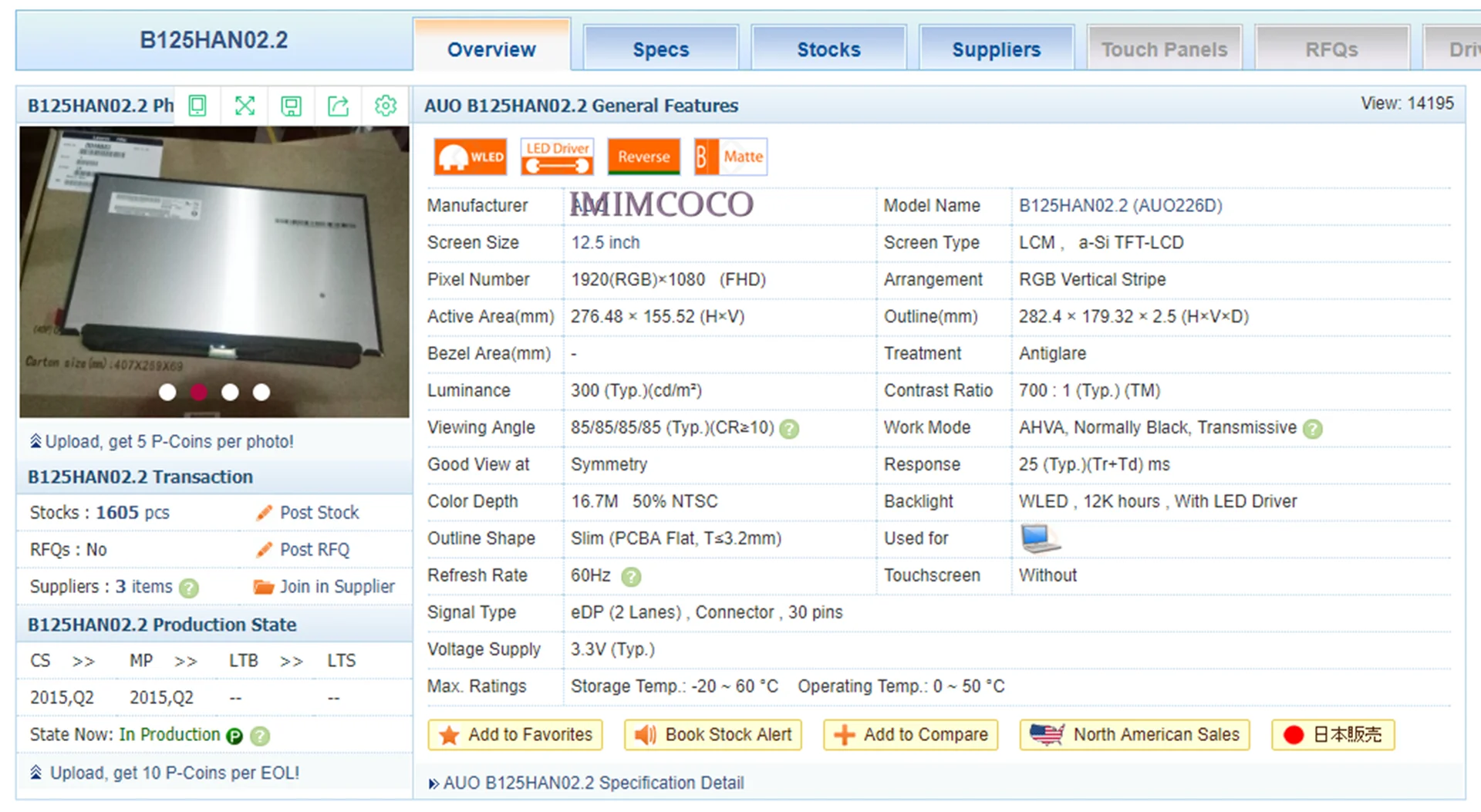Open help icon beside 60Hz refresh rate
Screen dimensions: 1481x812
pos(631,577)
